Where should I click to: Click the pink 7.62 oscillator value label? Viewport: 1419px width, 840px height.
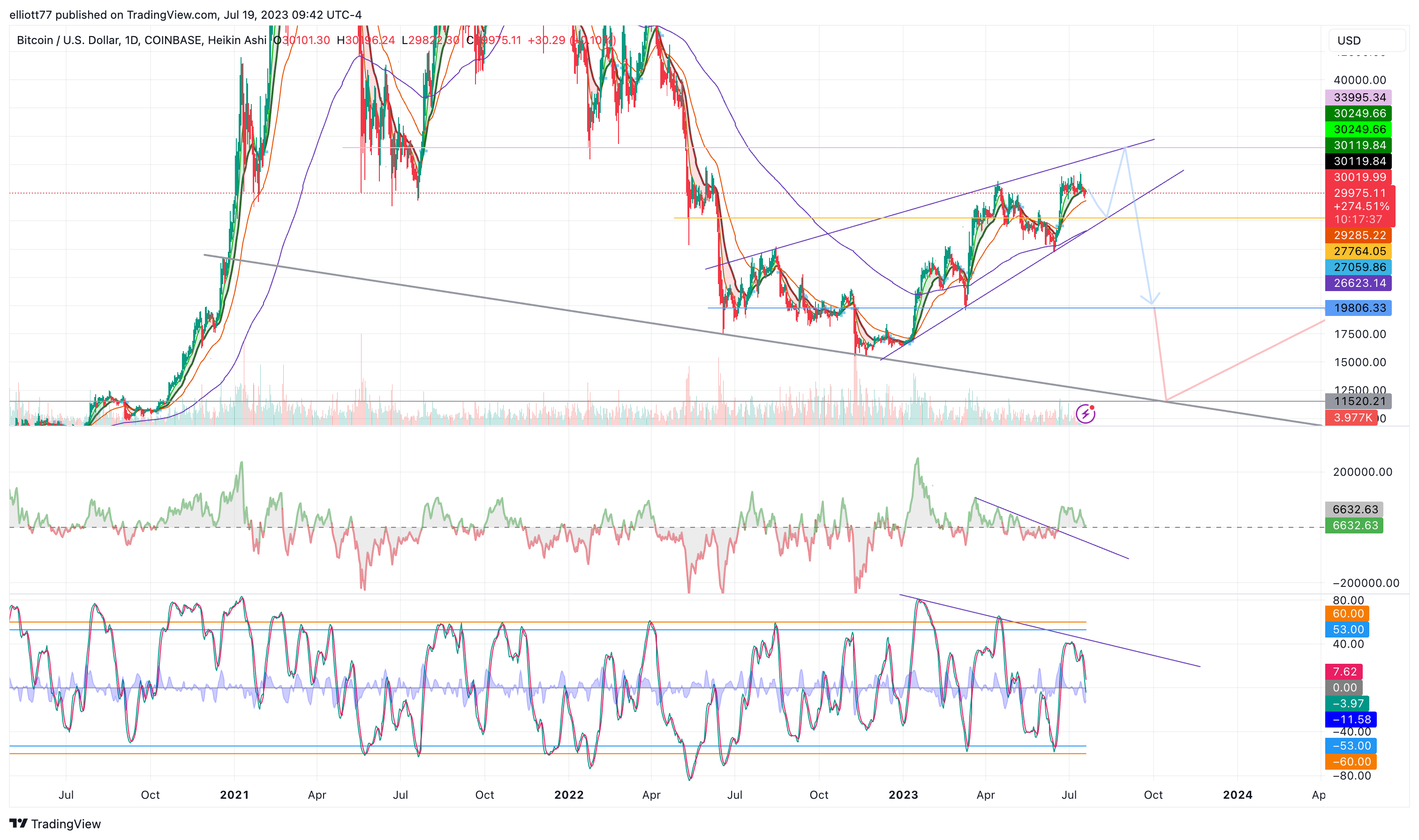[1343, 672]
